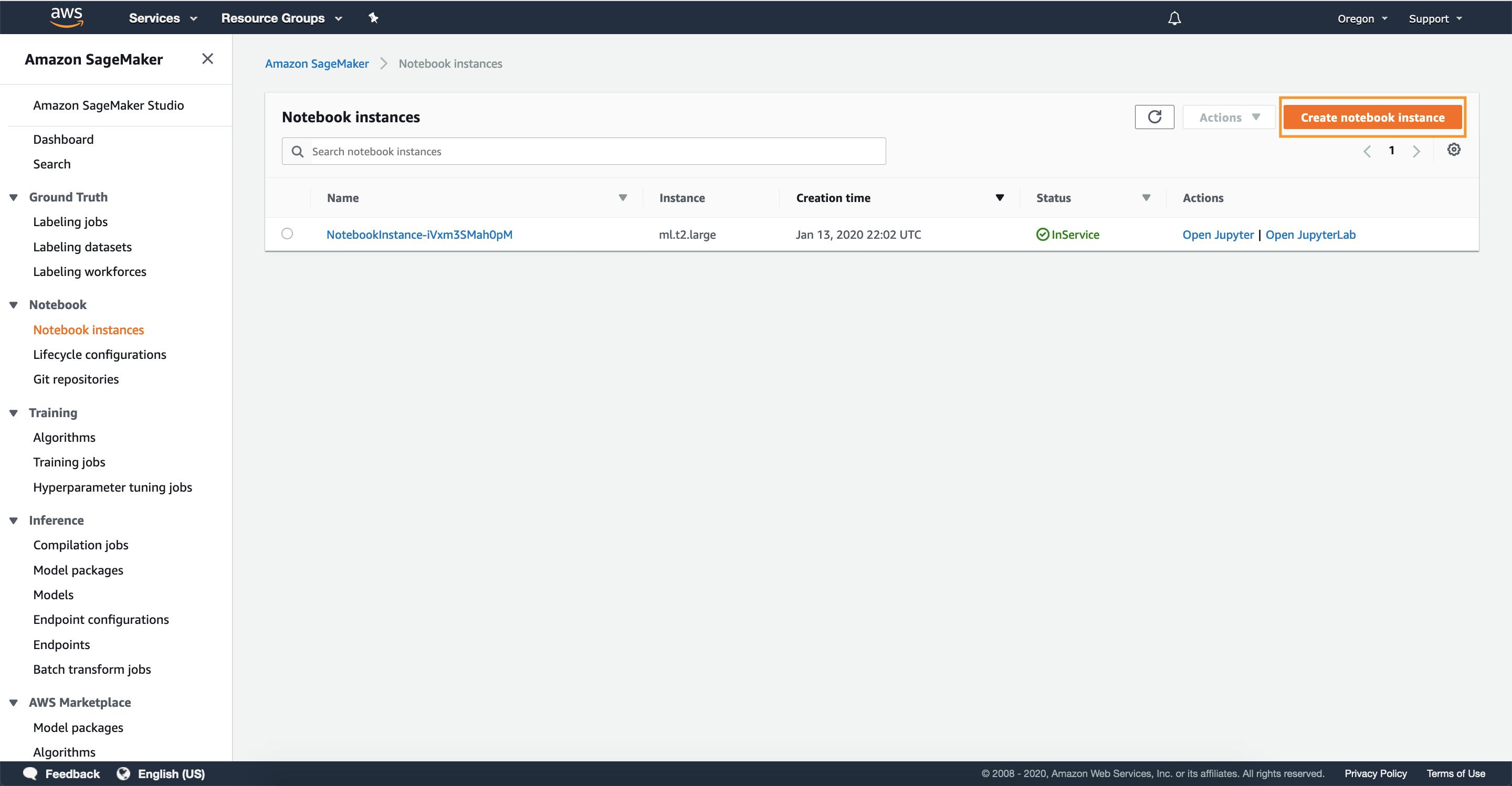Viewport: 1512px width, 786px height.
Task: Click Feedback text in footer
Action: [72, 774]
